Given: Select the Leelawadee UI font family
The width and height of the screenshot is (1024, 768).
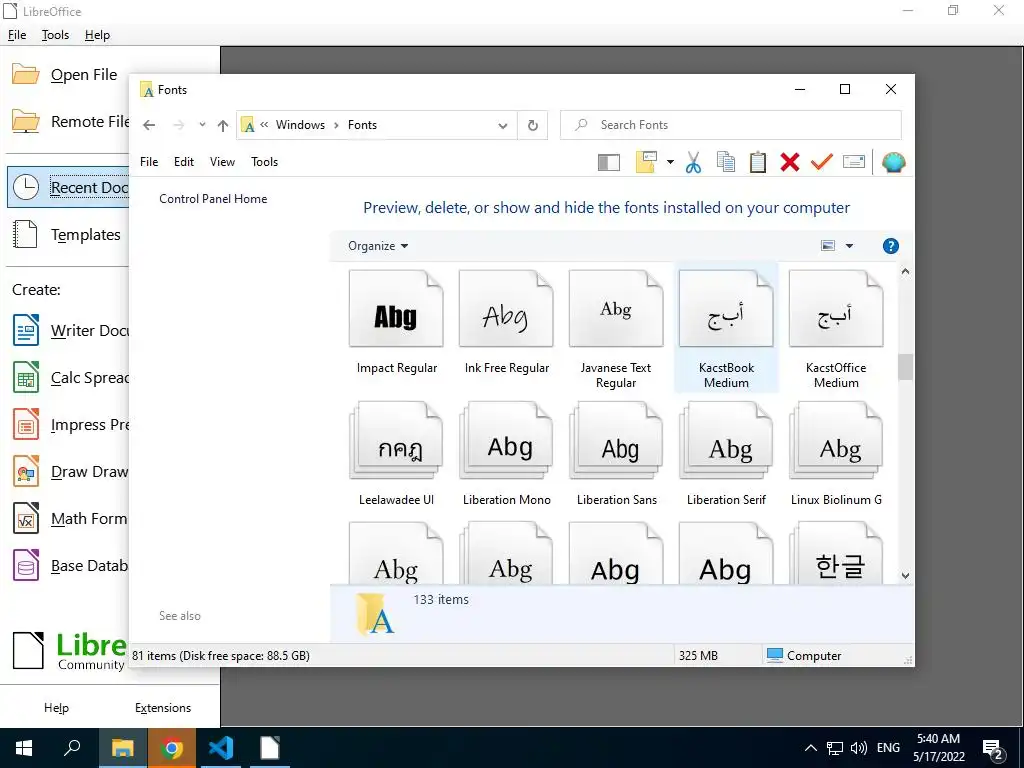Looking at the screenshot, I should tap(396, 455).
